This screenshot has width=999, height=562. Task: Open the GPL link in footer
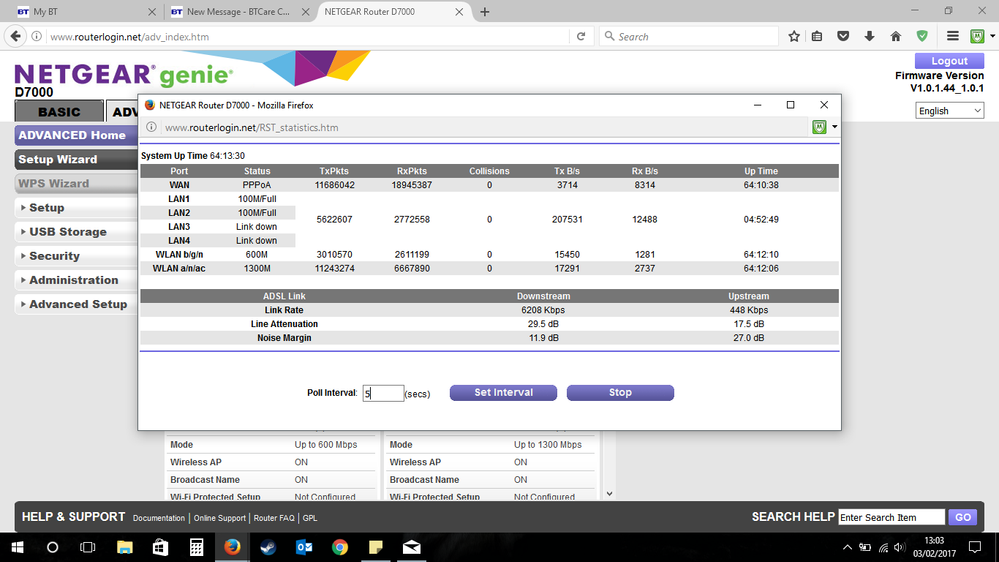[x=310, y=518]
